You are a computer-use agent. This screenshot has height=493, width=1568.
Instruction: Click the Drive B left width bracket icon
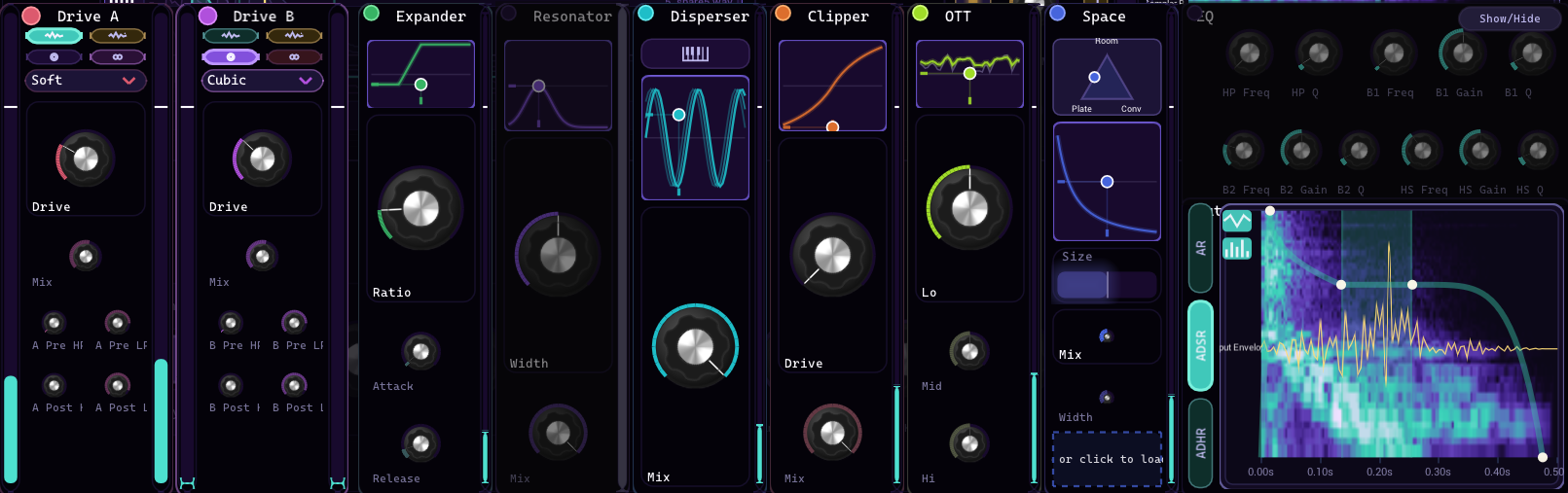pos(188,483)
